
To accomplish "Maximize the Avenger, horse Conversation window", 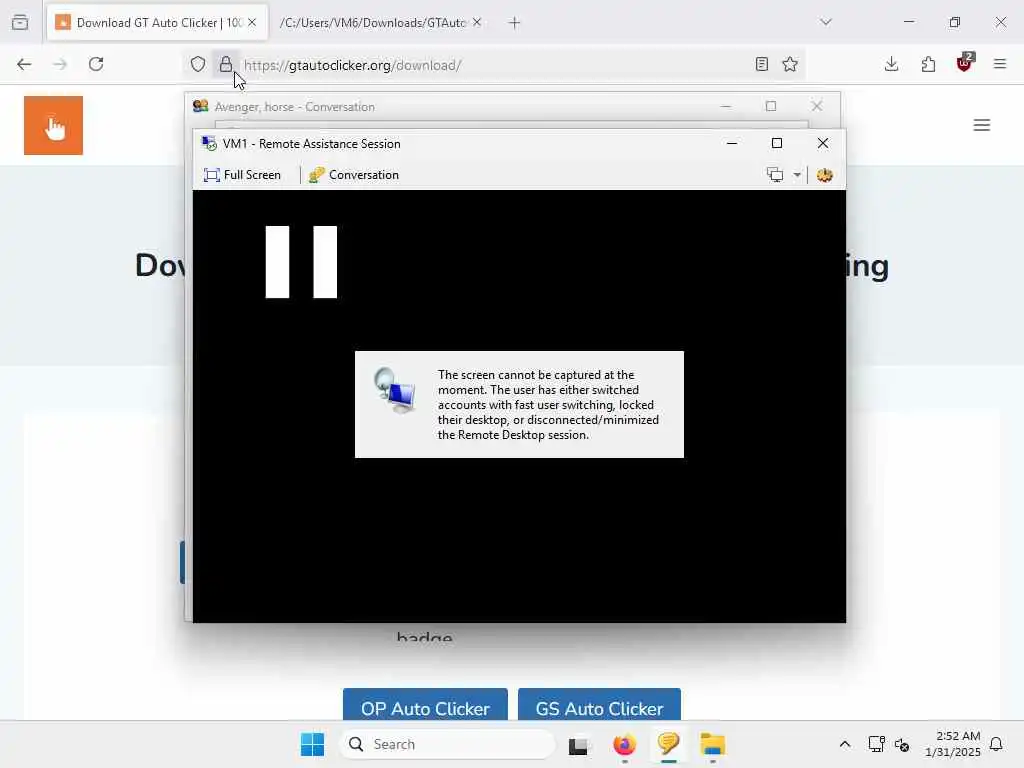I will [771, 106].
